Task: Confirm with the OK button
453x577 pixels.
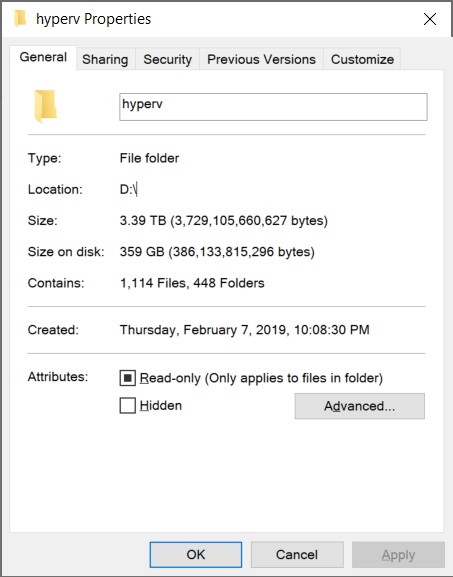Action: point(196,555)
